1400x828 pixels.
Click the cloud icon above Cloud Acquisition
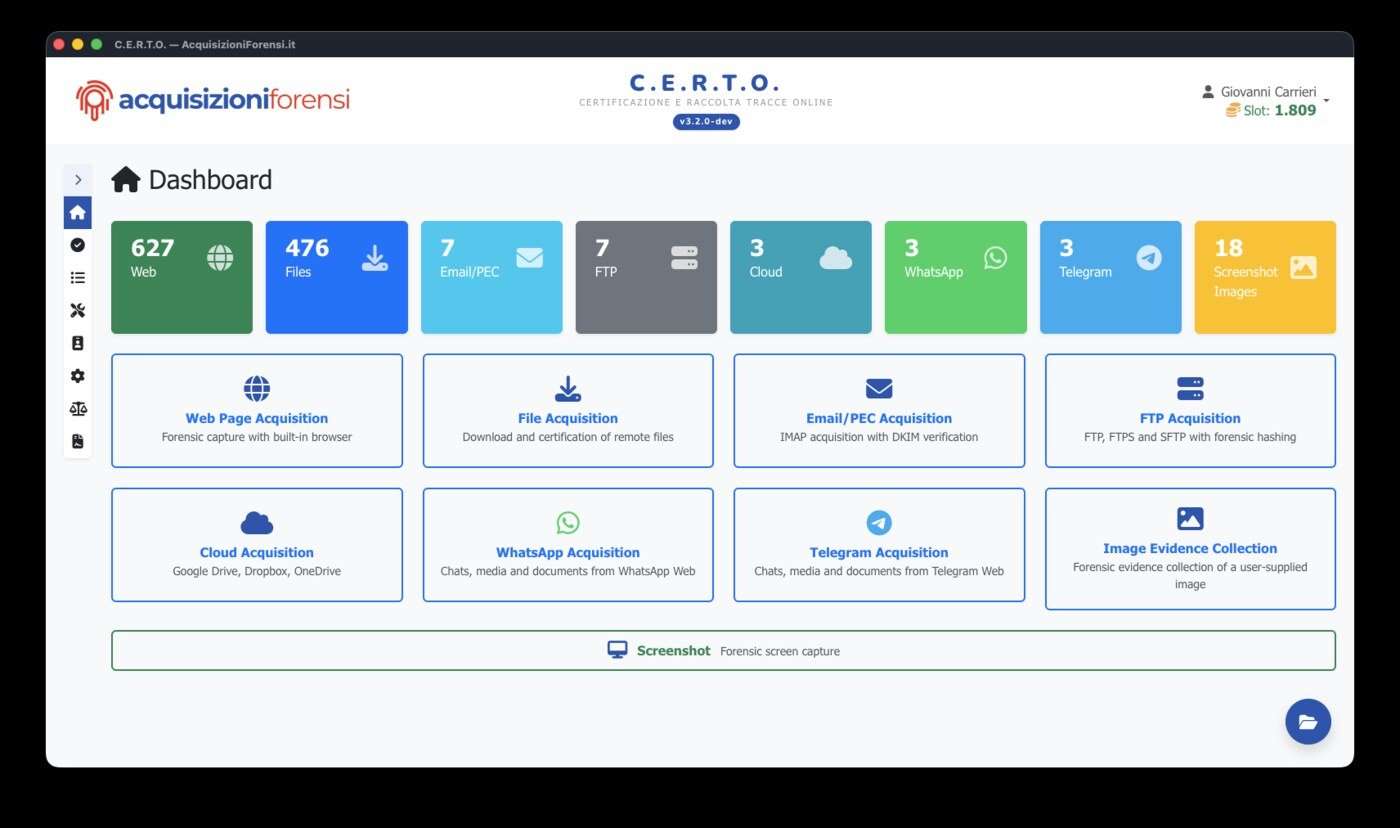[x=257, y=523]
